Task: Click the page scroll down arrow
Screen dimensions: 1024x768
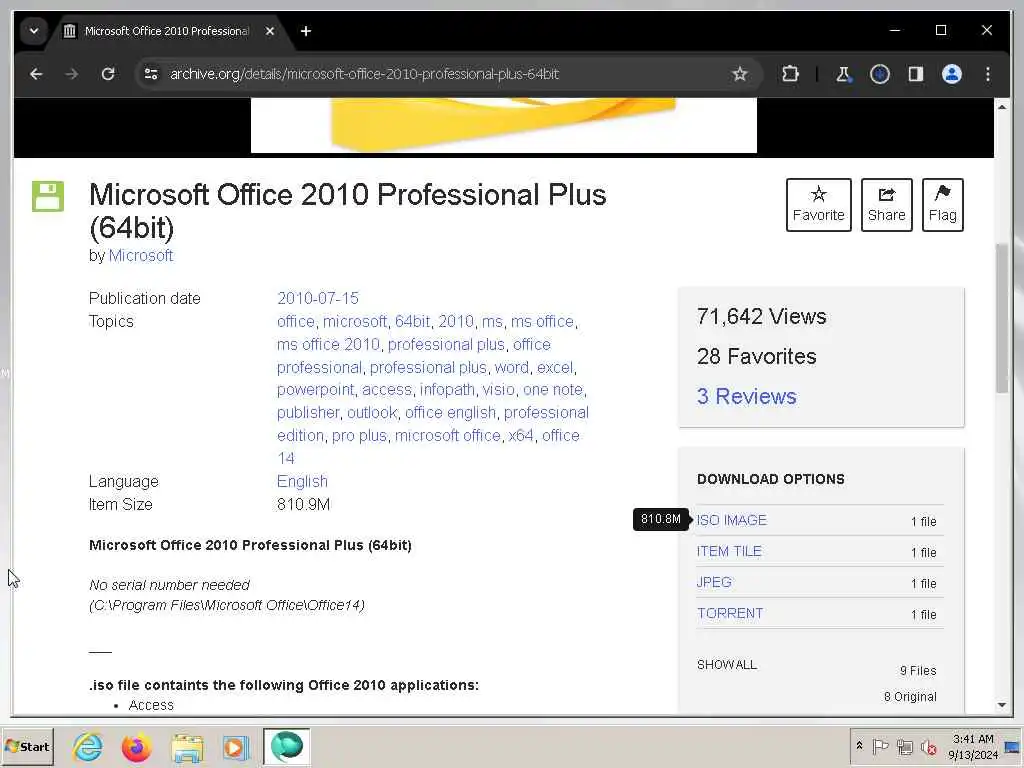Action: point(1002,705)
